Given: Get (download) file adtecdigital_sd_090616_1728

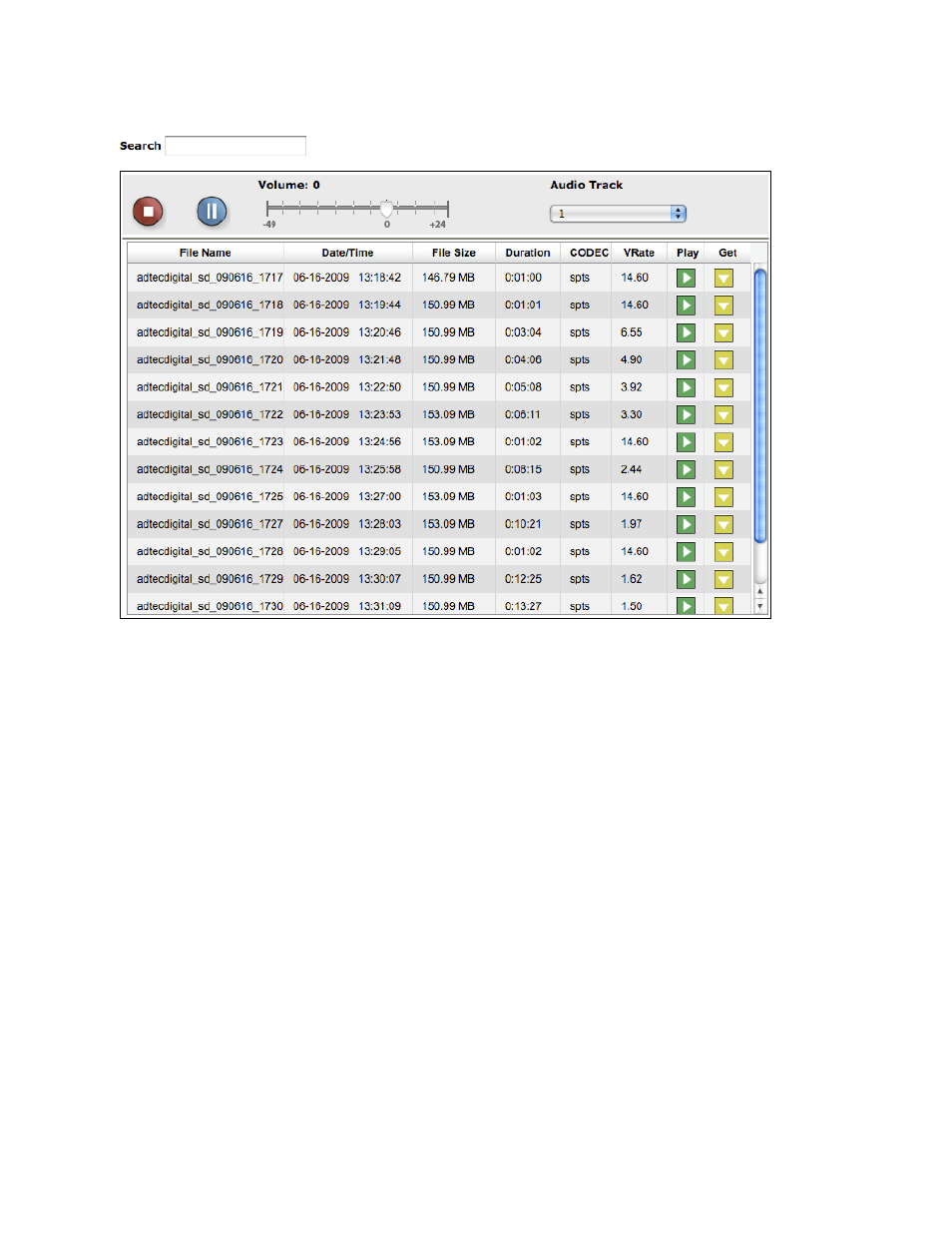Looking at the screenshot, I should point(724,552).
